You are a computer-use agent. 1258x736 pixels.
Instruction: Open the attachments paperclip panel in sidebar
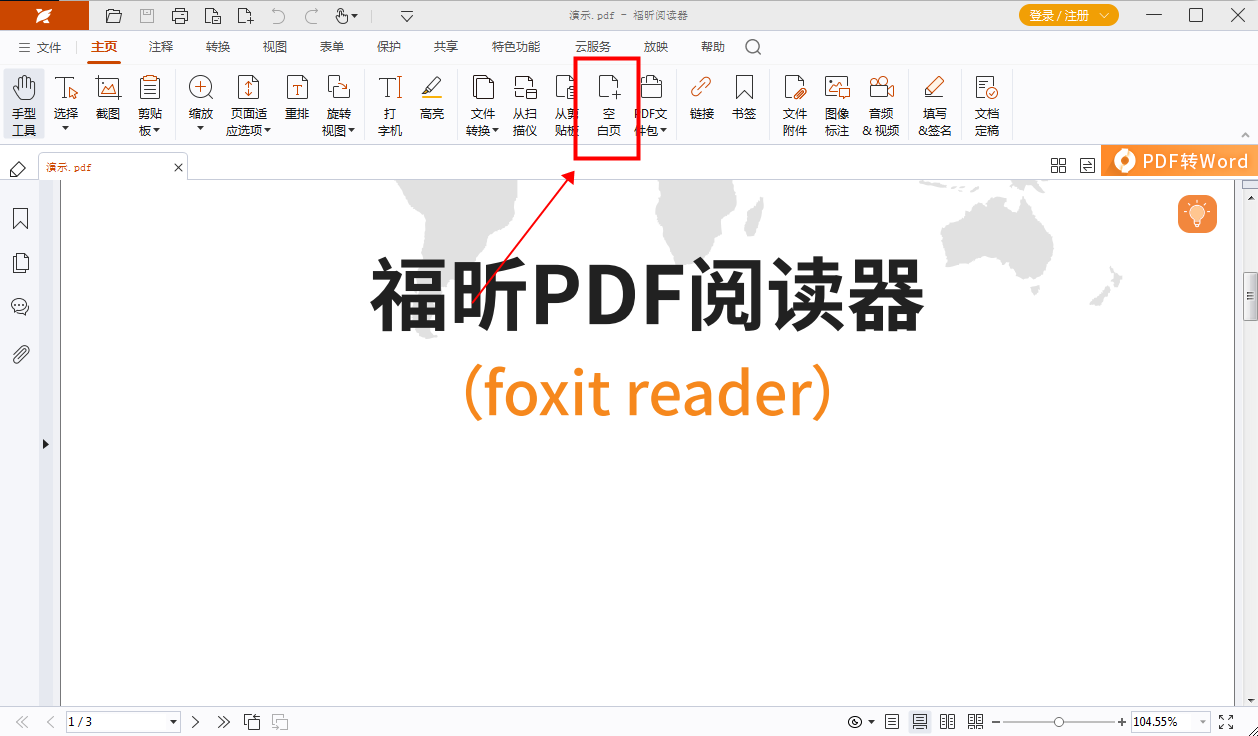click(x=20, y=354)
